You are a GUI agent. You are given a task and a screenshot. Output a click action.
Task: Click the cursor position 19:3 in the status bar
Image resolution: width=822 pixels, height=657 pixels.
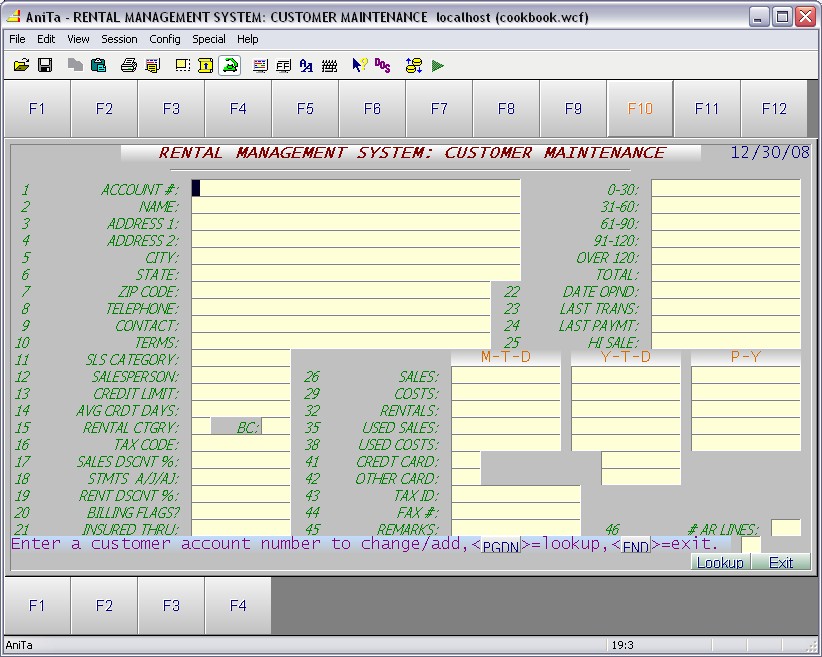click(623, 645)
